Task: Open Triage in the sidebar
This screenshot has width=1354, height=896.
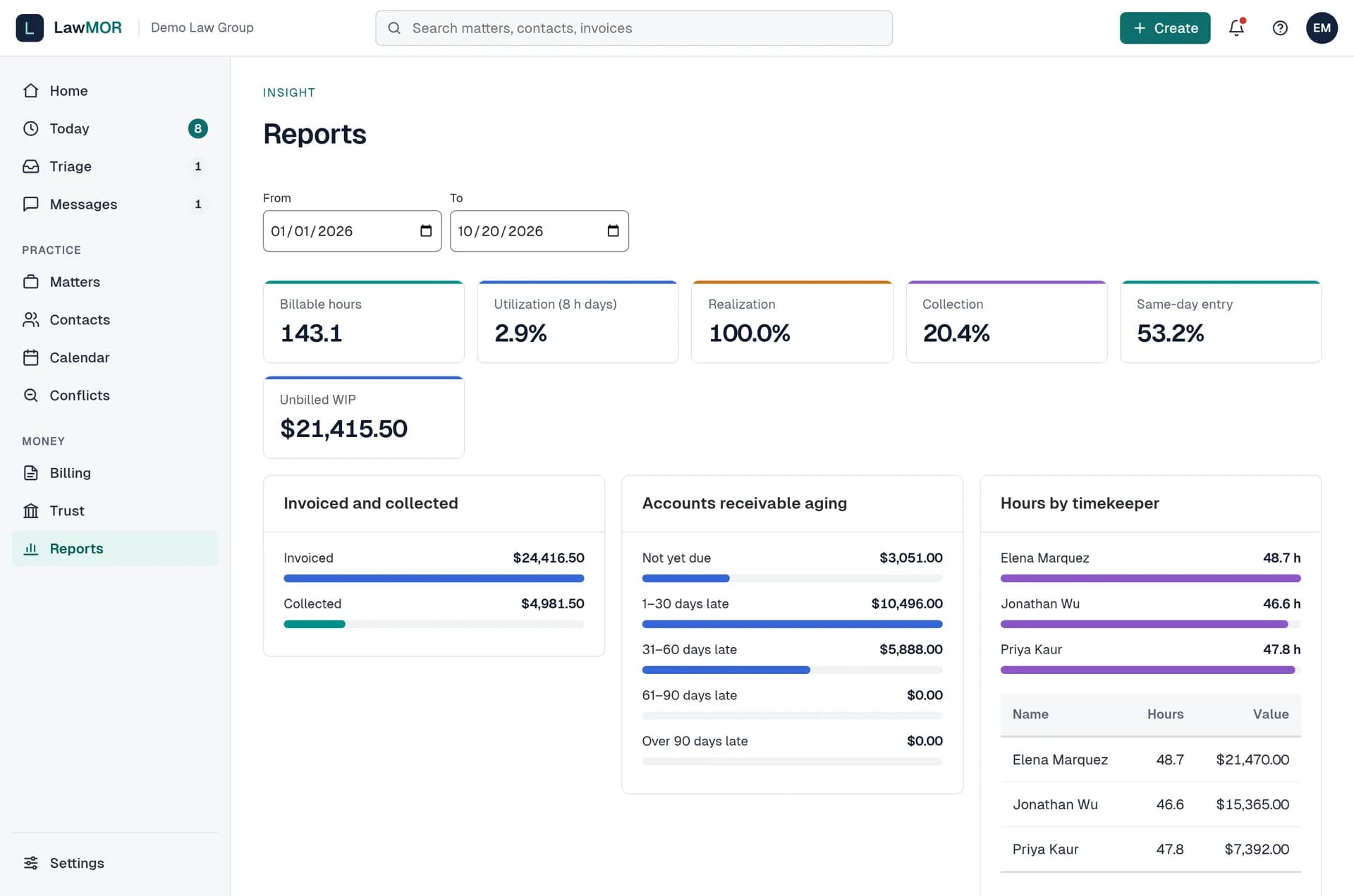Action: pos(115,166)
